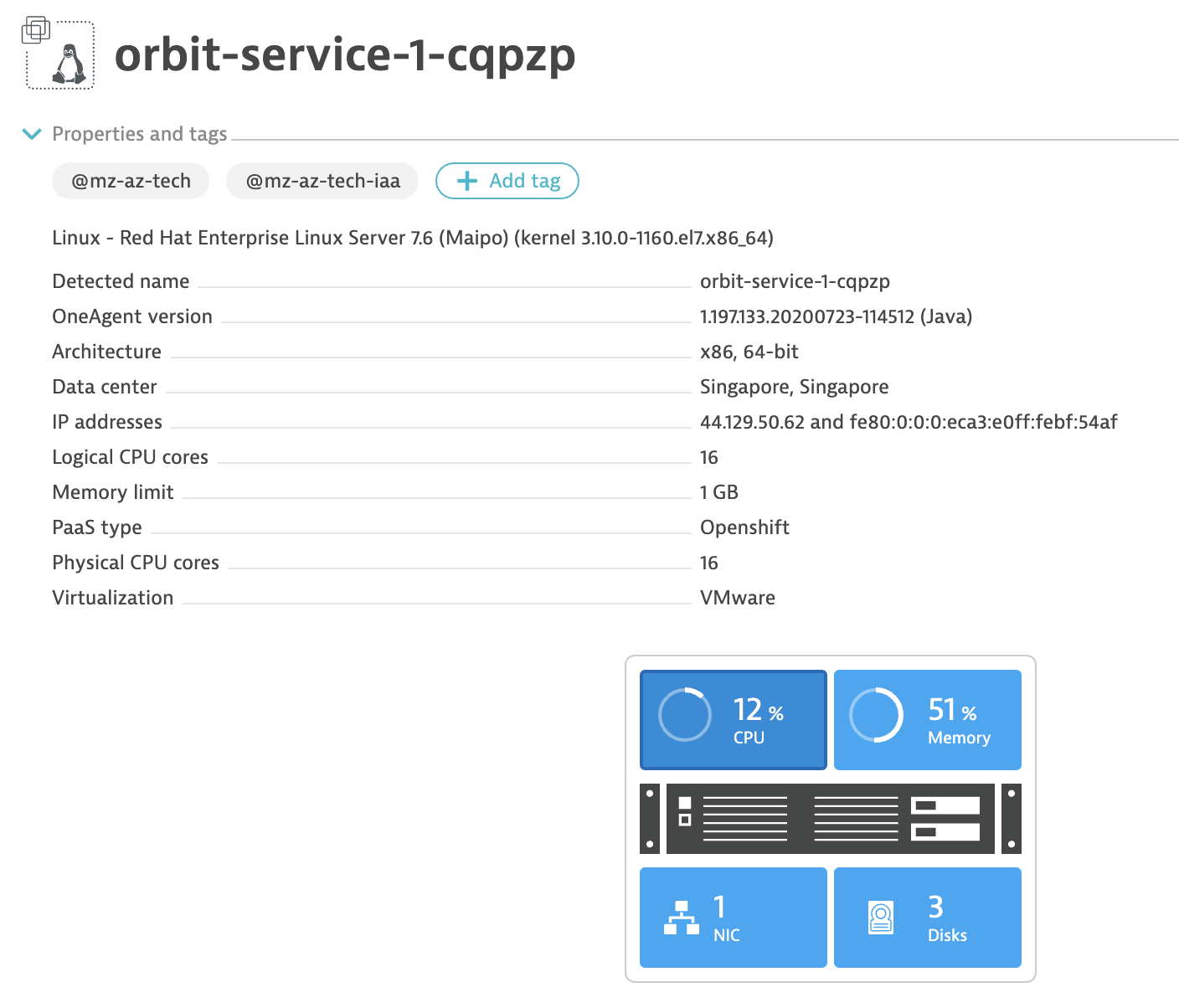Click the orbit-service-1-cqpzp page title

[x=345, y=55]
